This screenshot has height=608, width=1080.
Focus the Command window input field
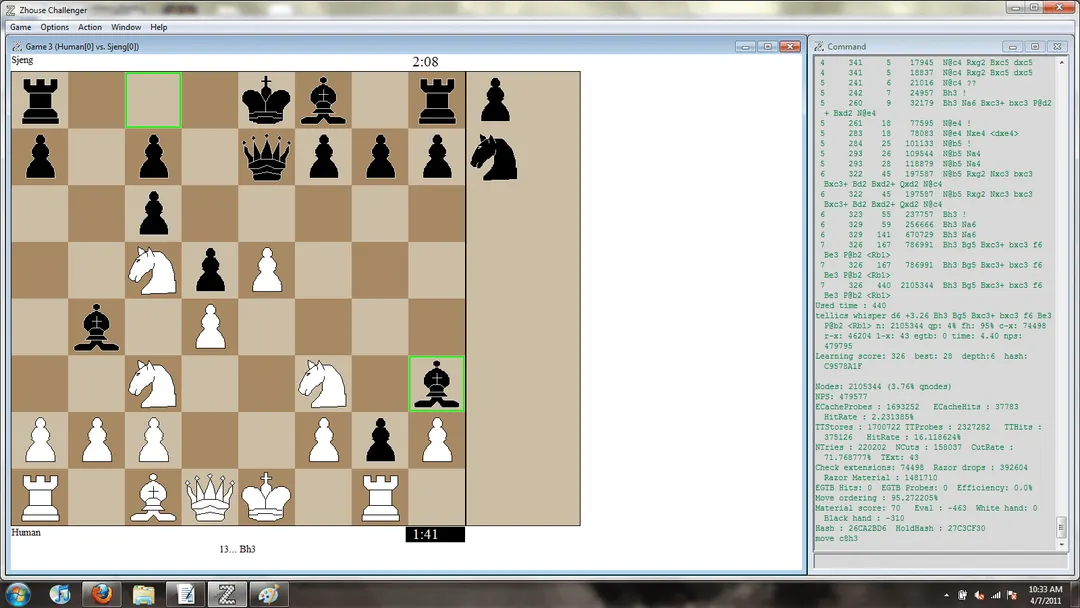[941, 562]
